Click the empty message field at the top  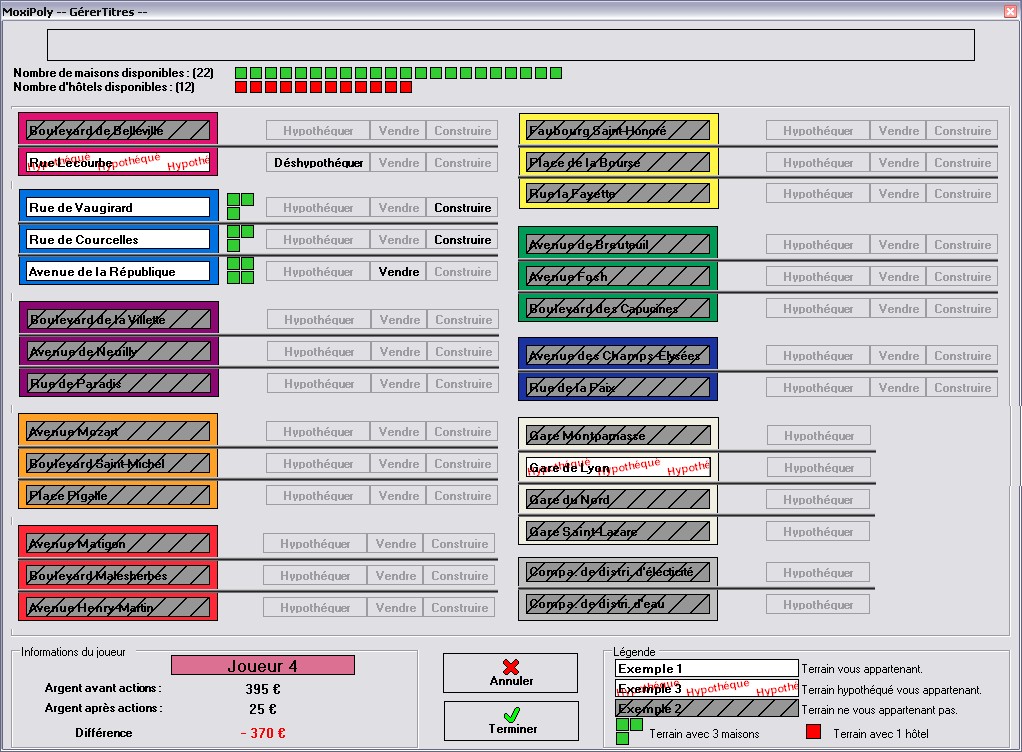click(x=510, y=45)
